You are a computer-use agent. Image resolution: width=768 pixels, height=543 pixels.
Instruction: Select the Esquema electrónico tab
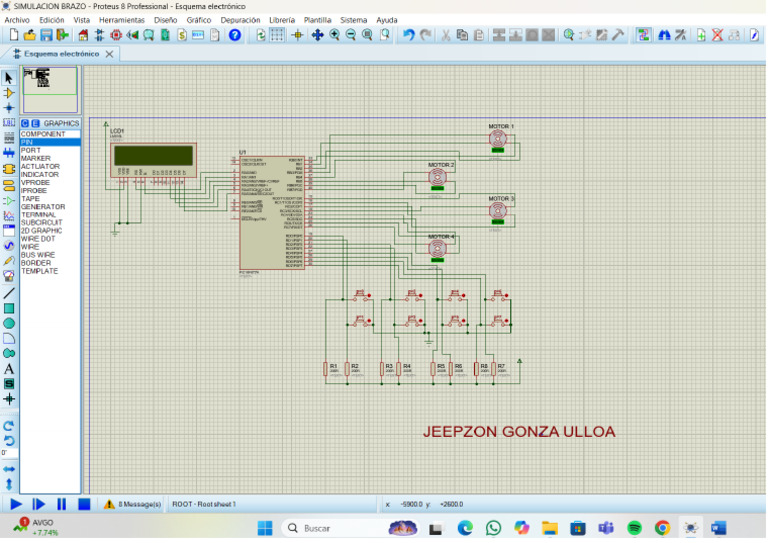(61, 54)
